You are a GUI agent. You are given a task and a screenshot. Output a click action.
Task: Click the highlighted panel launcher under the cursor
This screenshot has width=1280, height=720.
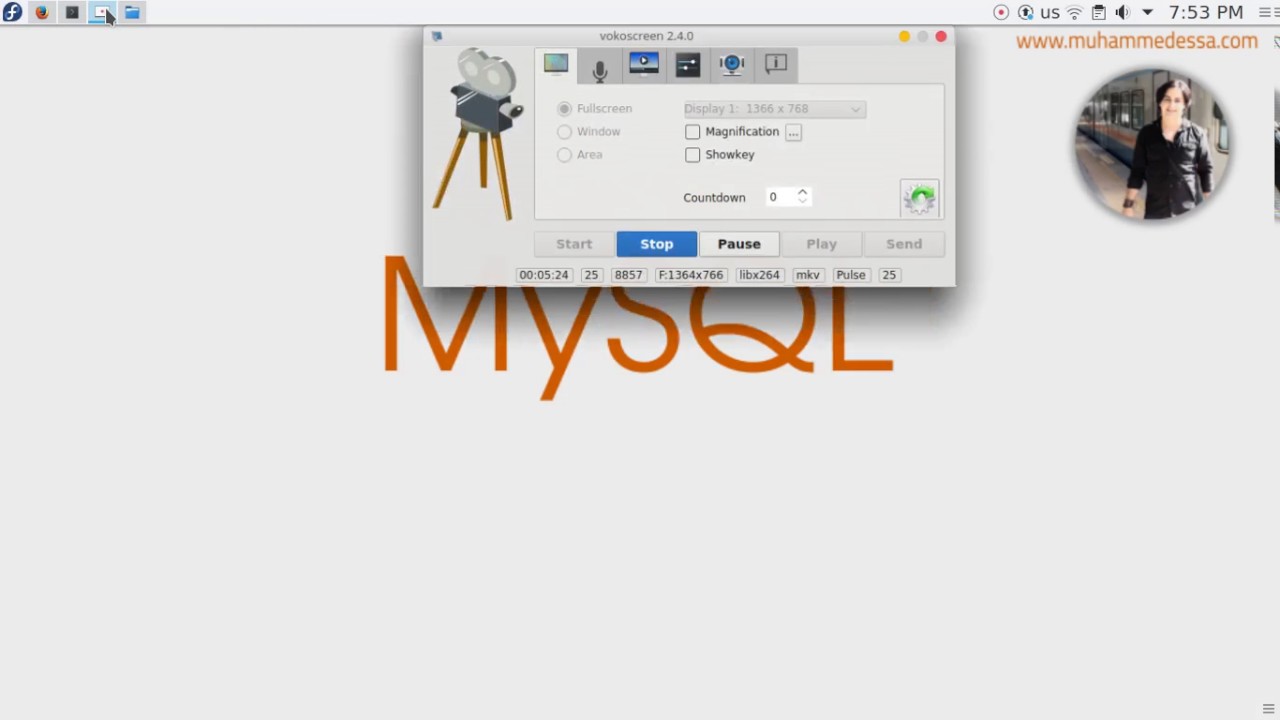pos(102,12)
